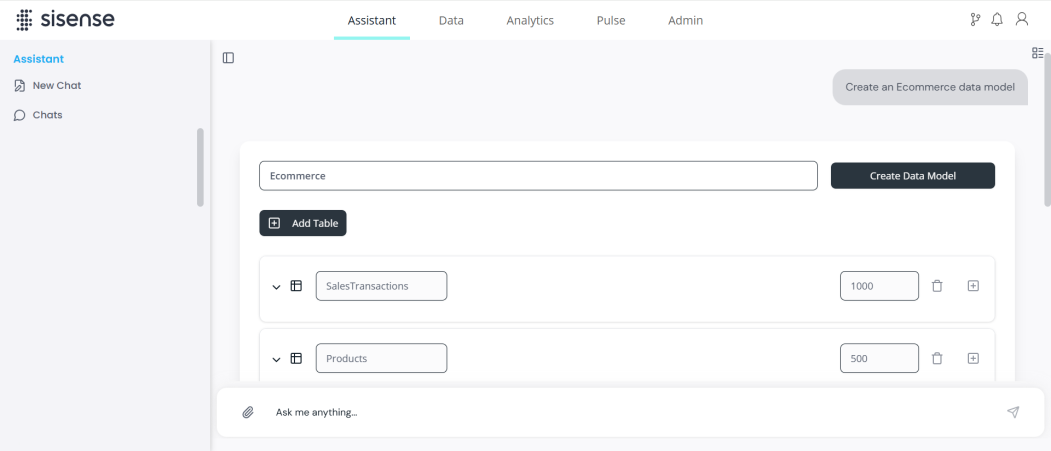Click the Create Data Model button
The width and height of the screenshot is (1051, 451).
[913, 176]
